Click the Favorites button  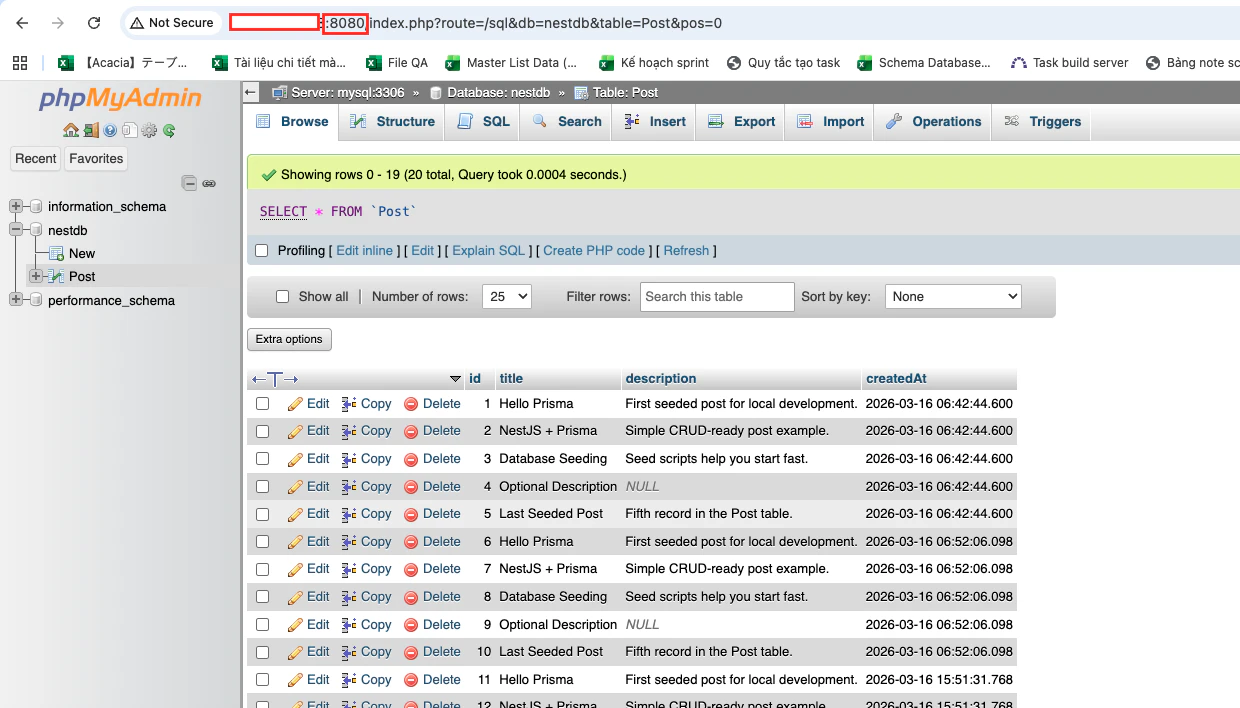click(96, 159)
